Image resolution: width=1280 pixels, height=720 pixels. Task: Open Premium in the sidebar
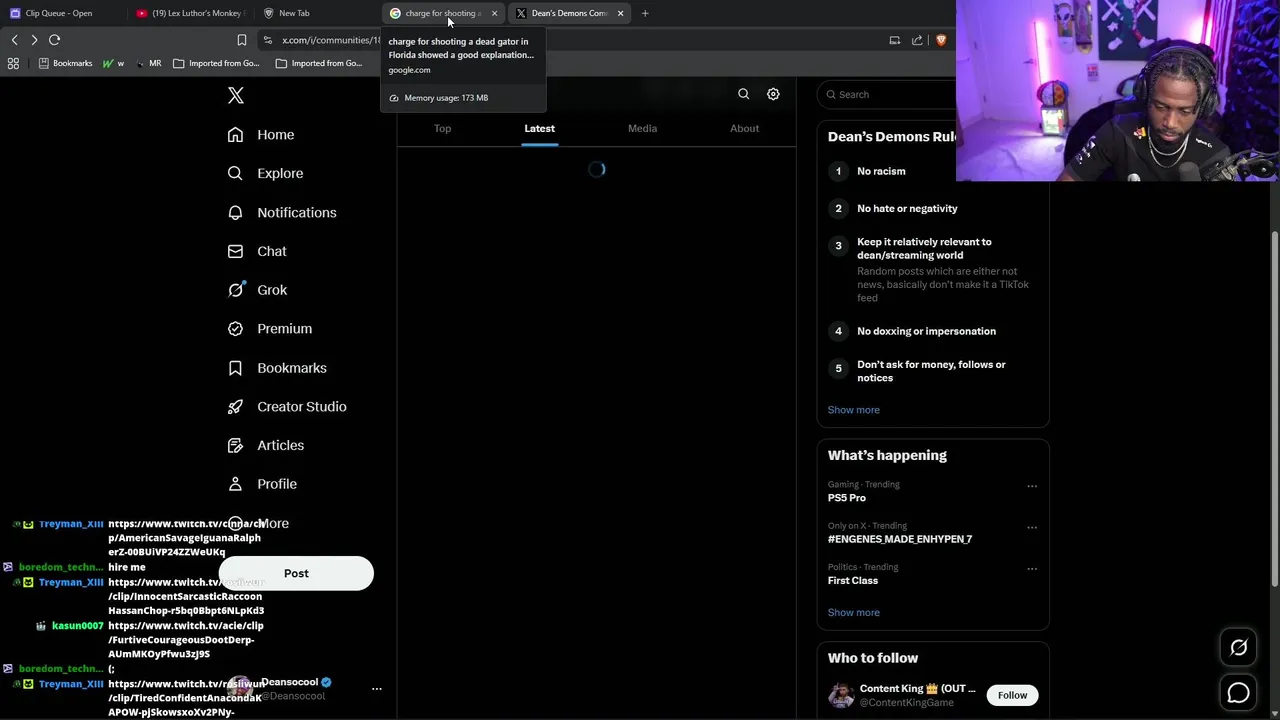(x=270, y=329)
